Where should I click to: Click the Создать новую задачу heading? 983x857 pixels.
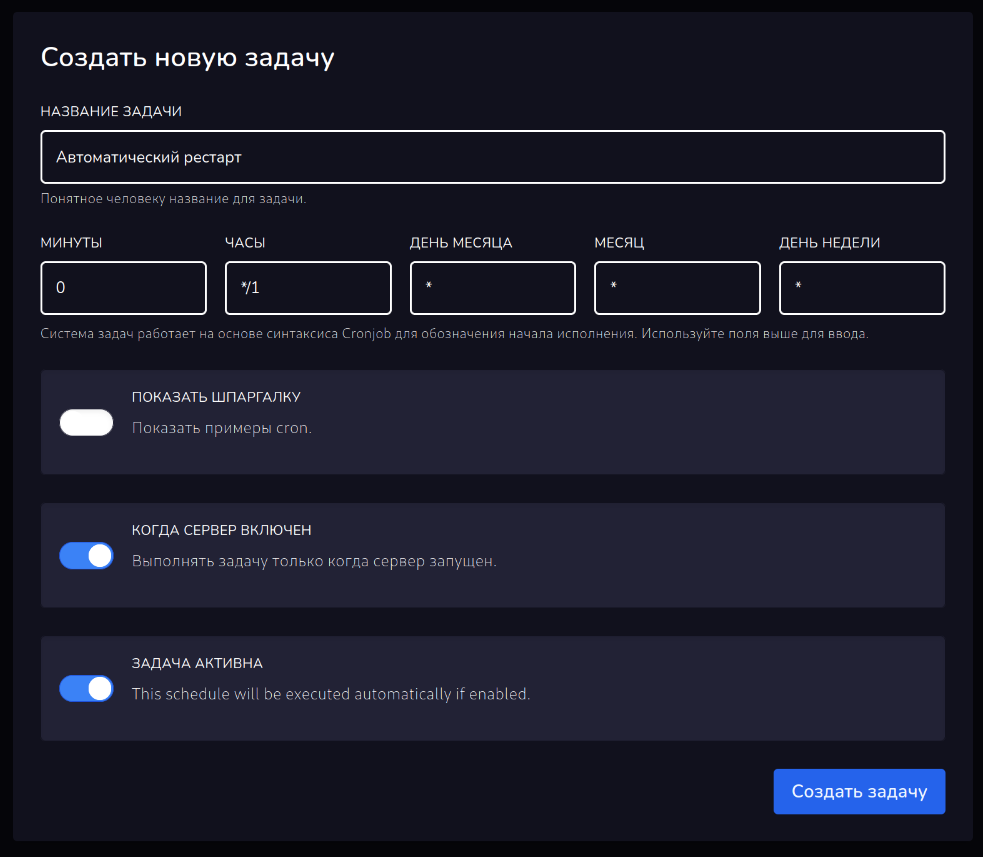[x=187, y=58]
